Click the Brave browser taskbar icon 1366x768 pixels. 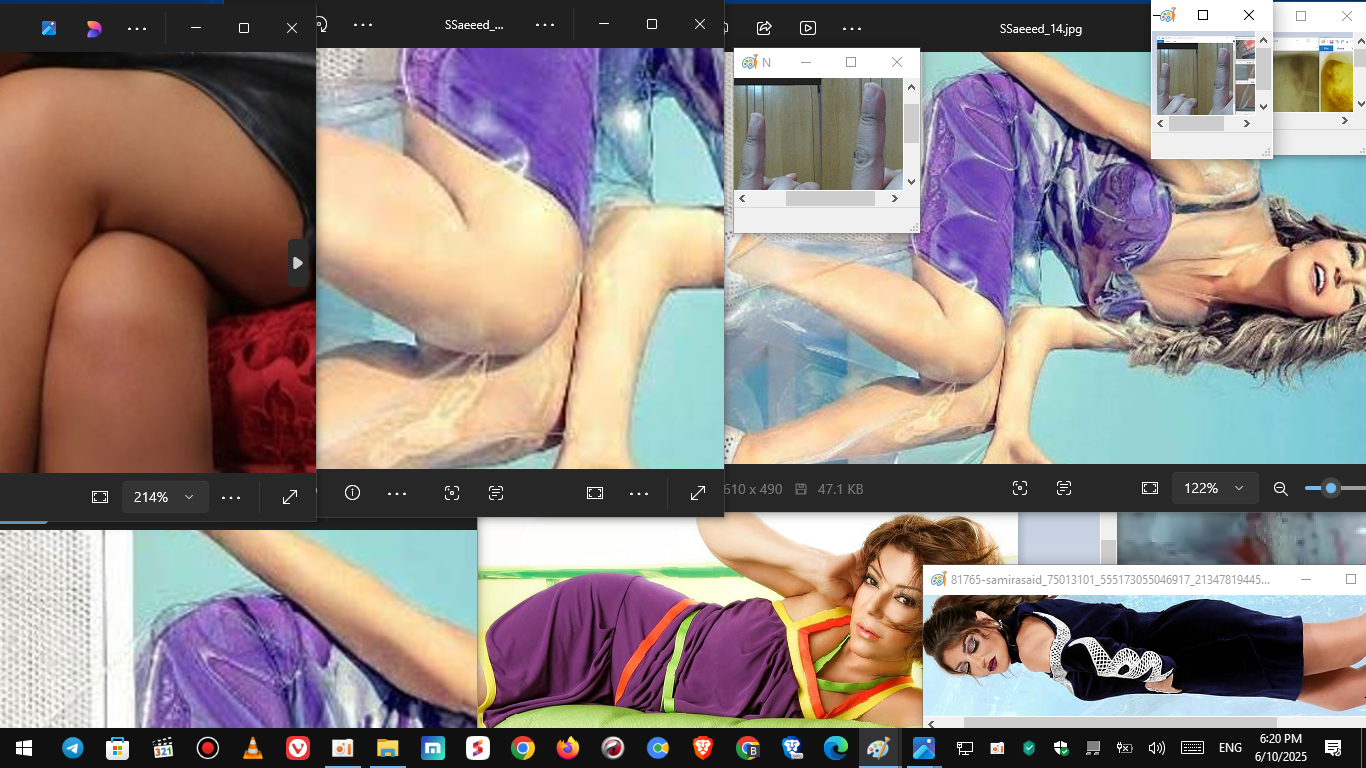pos(703,748)
